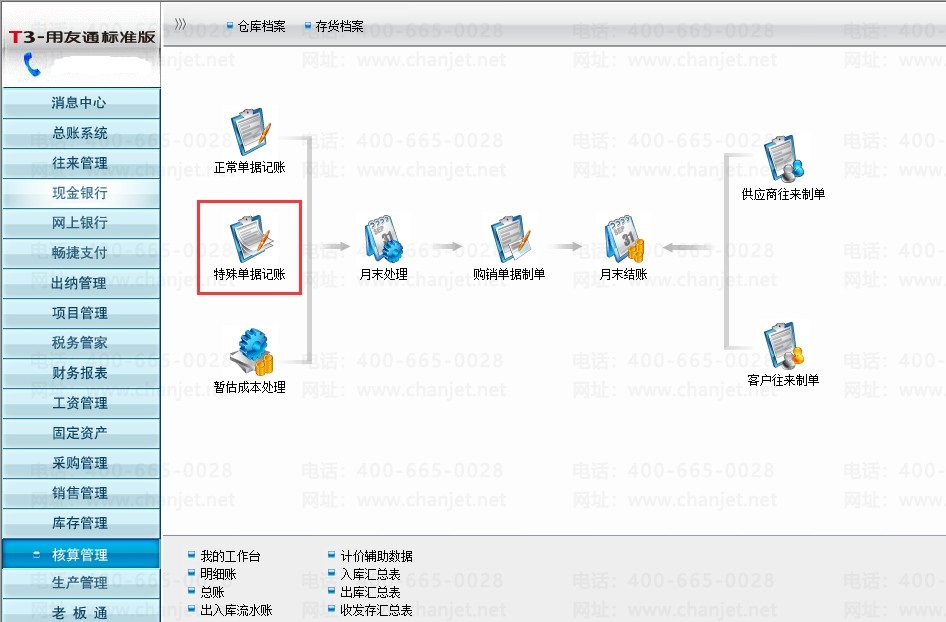Open 网上银行 module
The image size is (946, 622).
pos(81,223)
